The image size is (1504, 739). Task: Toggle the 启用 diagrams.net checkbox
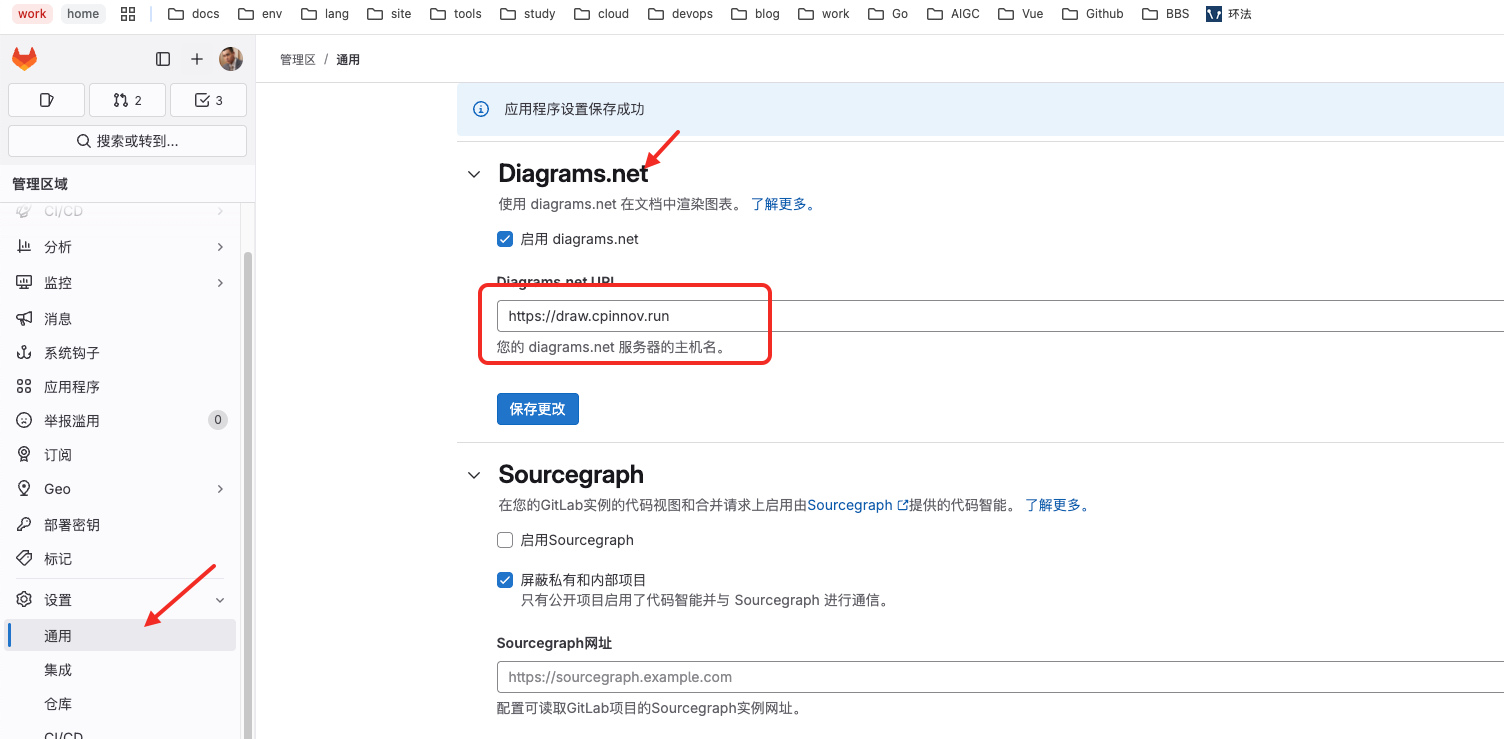click(505, 239)
